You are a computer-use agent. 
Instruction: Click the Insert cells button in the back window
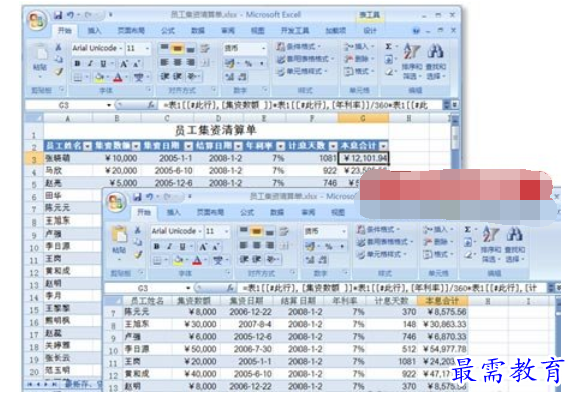[359, 46]
